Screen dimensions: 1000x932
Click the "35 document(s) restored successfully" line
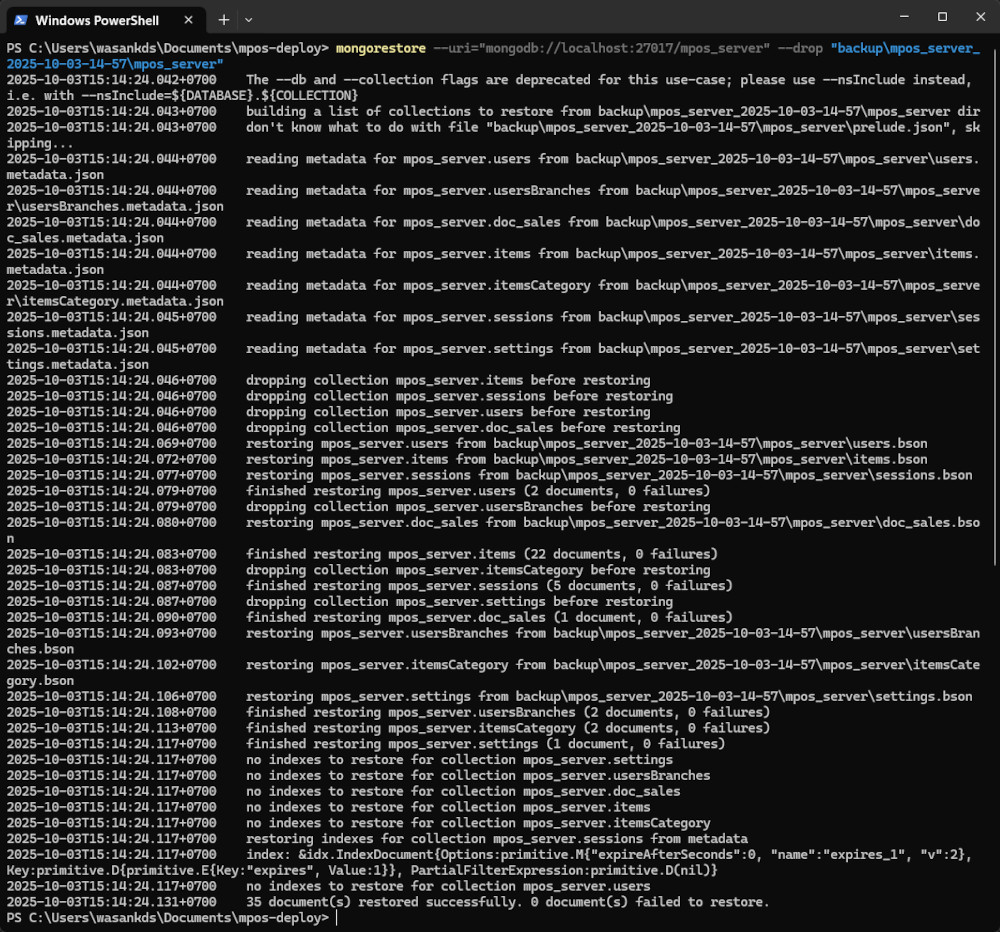[508, 902]
